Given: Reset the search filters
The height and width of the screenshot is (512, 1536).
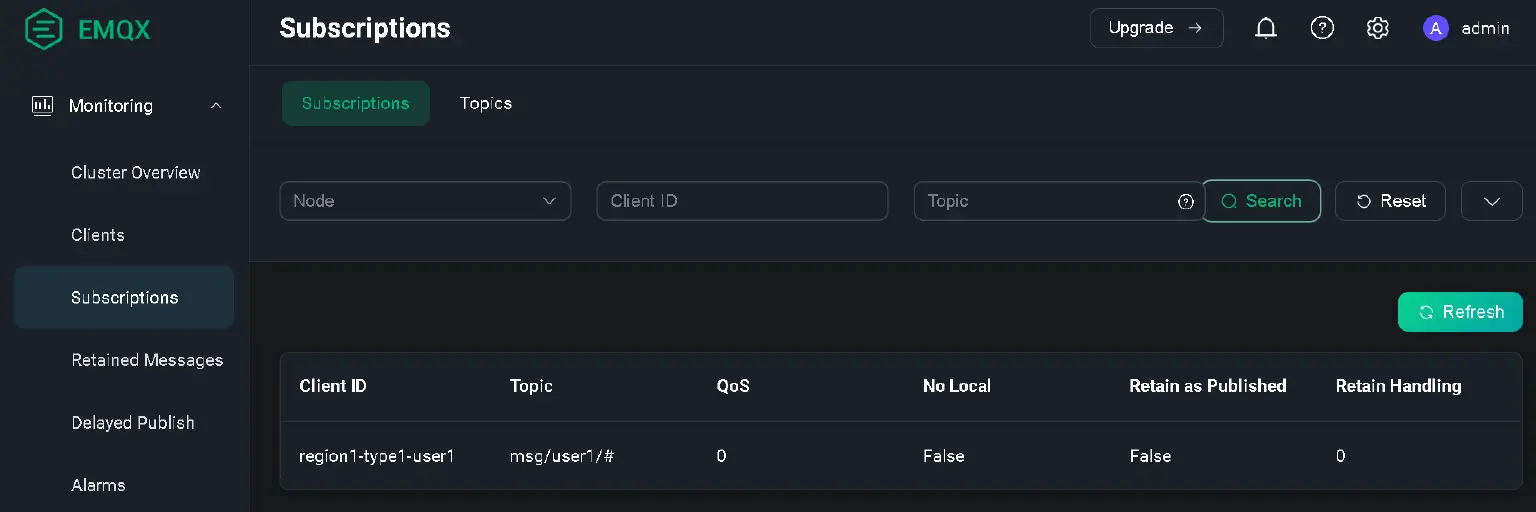Looking at the screenshot, I should pos(1390,201).
